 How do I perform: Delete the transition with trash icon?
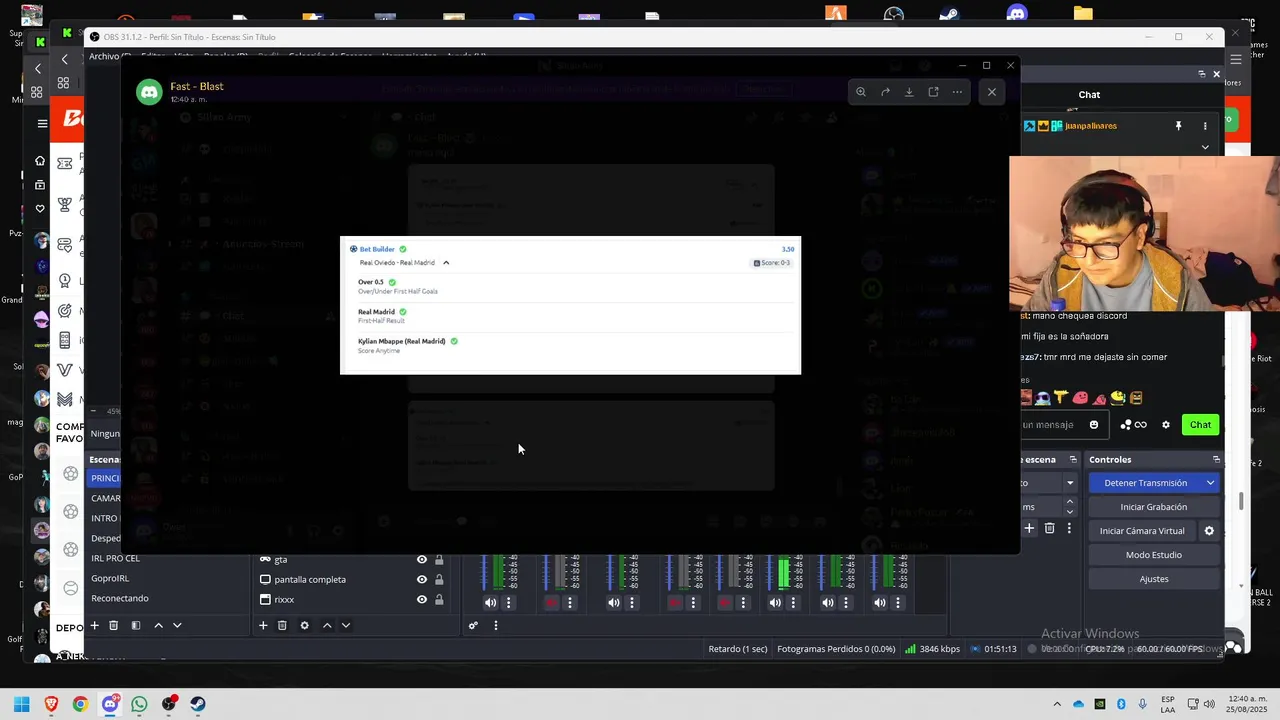pos(1049,528)
